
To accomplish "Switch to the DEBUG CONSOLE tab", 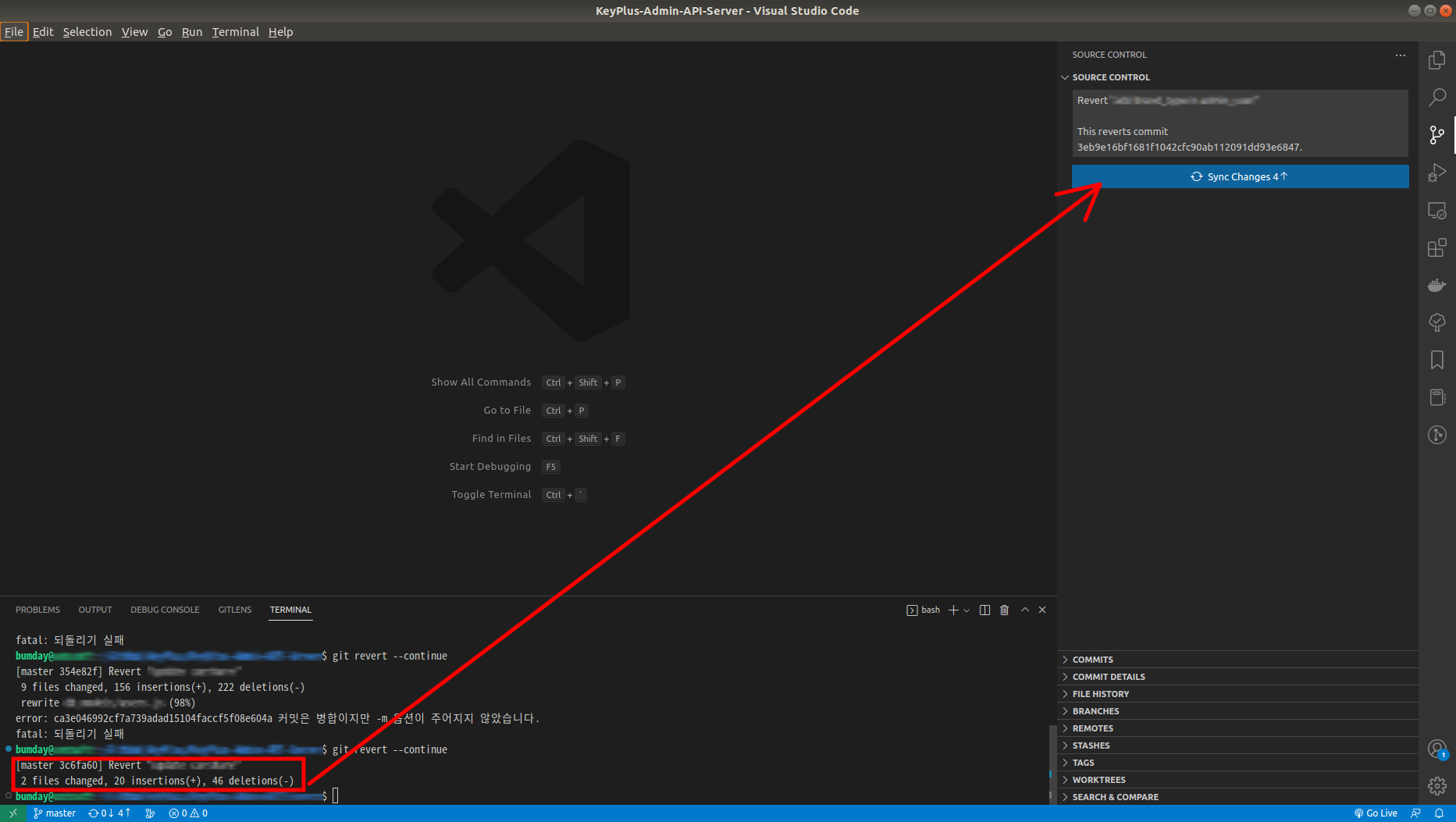I will coord(165,610).
